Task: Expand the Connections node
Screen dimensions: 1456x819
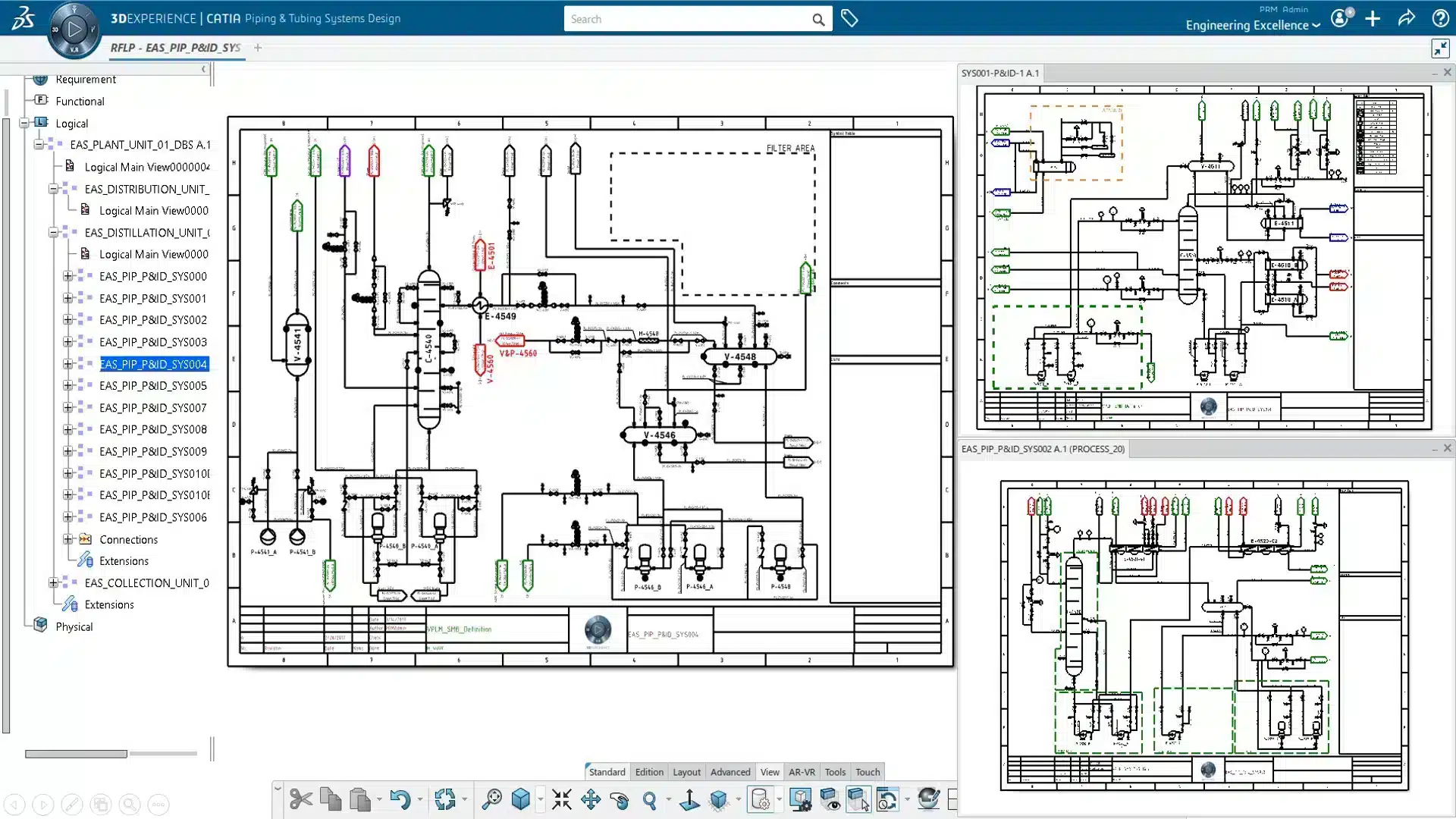Action: (68, 539)
